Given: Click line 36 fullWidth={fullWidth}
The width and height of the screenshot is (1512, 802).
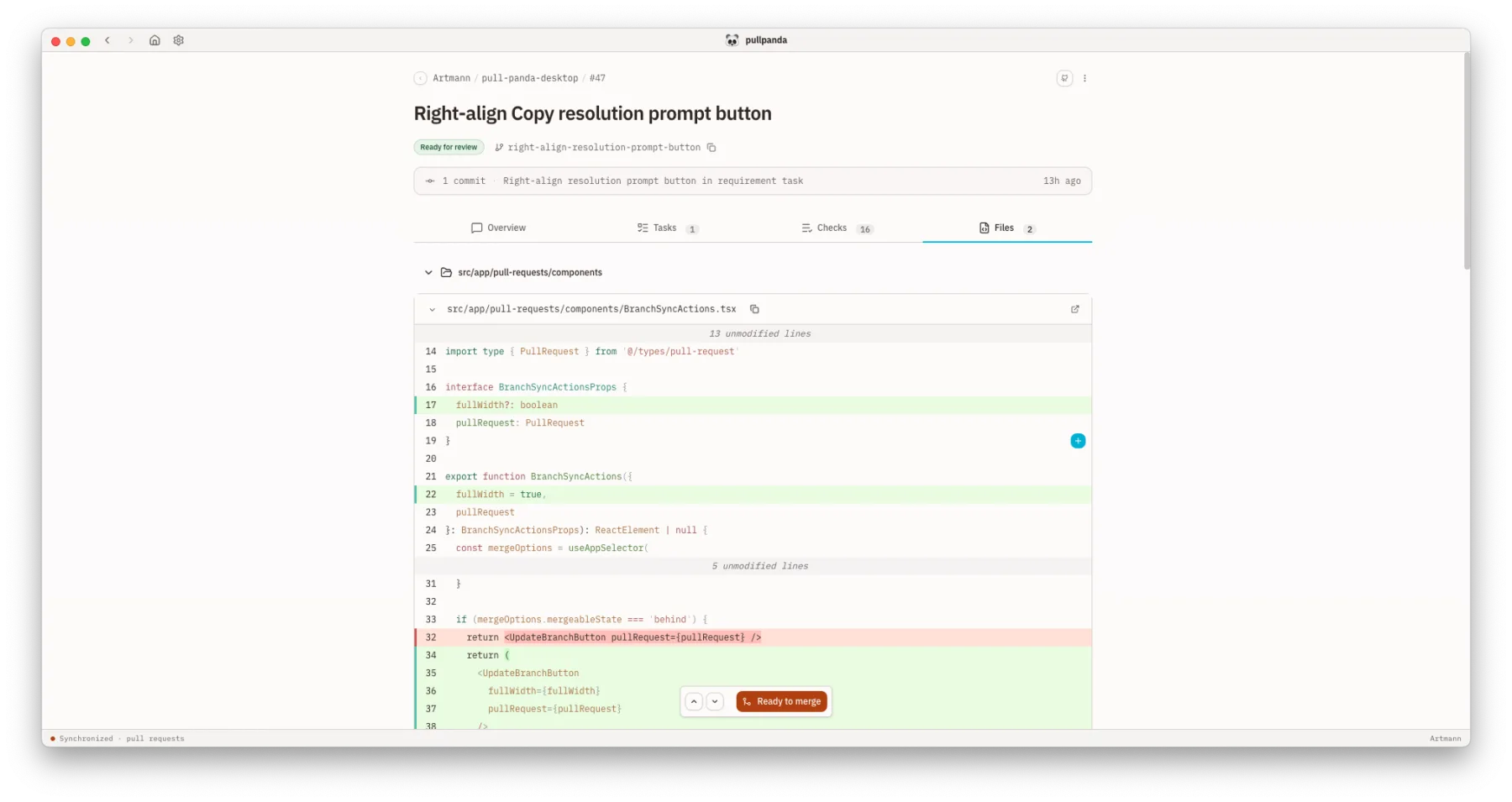Looking at the screenshot, I should pos(753,691).
